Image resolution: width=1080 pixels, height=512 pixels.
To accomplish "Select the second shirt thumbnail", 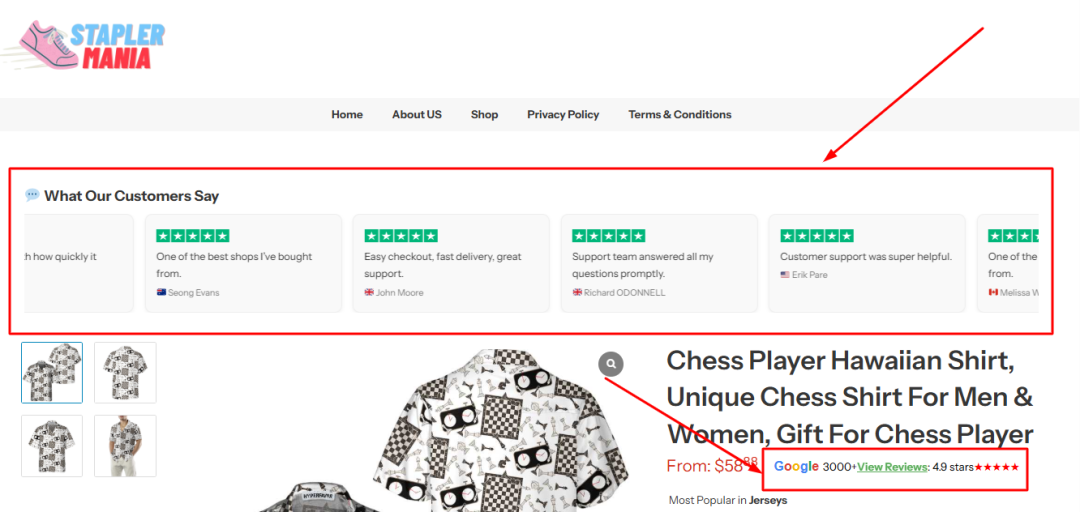I will click(x=125, y=372).
